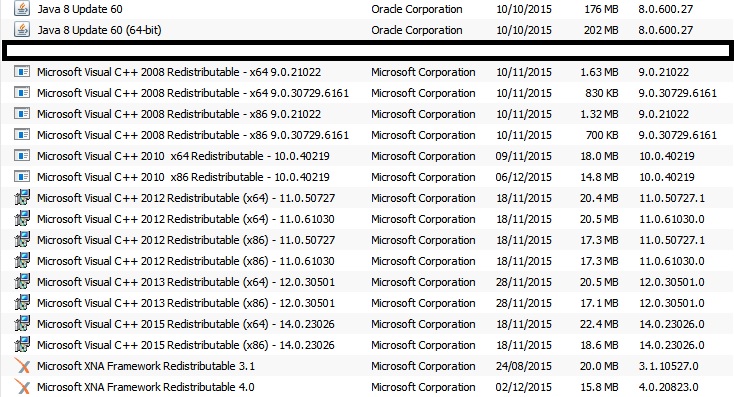Click the XNA Framework Redistributable 4.0 icon

[x=22, y=387]
